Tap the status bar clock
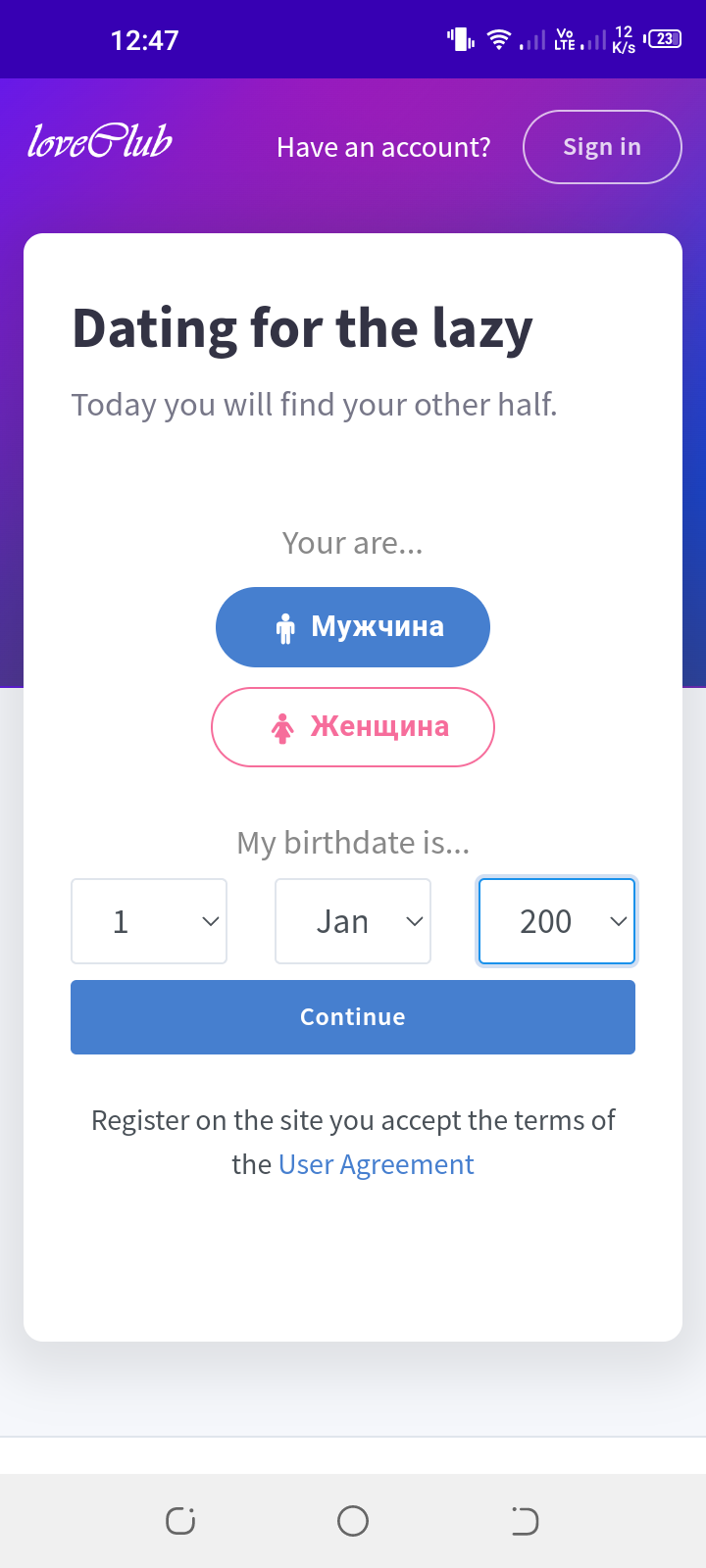The height and width of the screenshot is (1568, 706). [145, 40]
